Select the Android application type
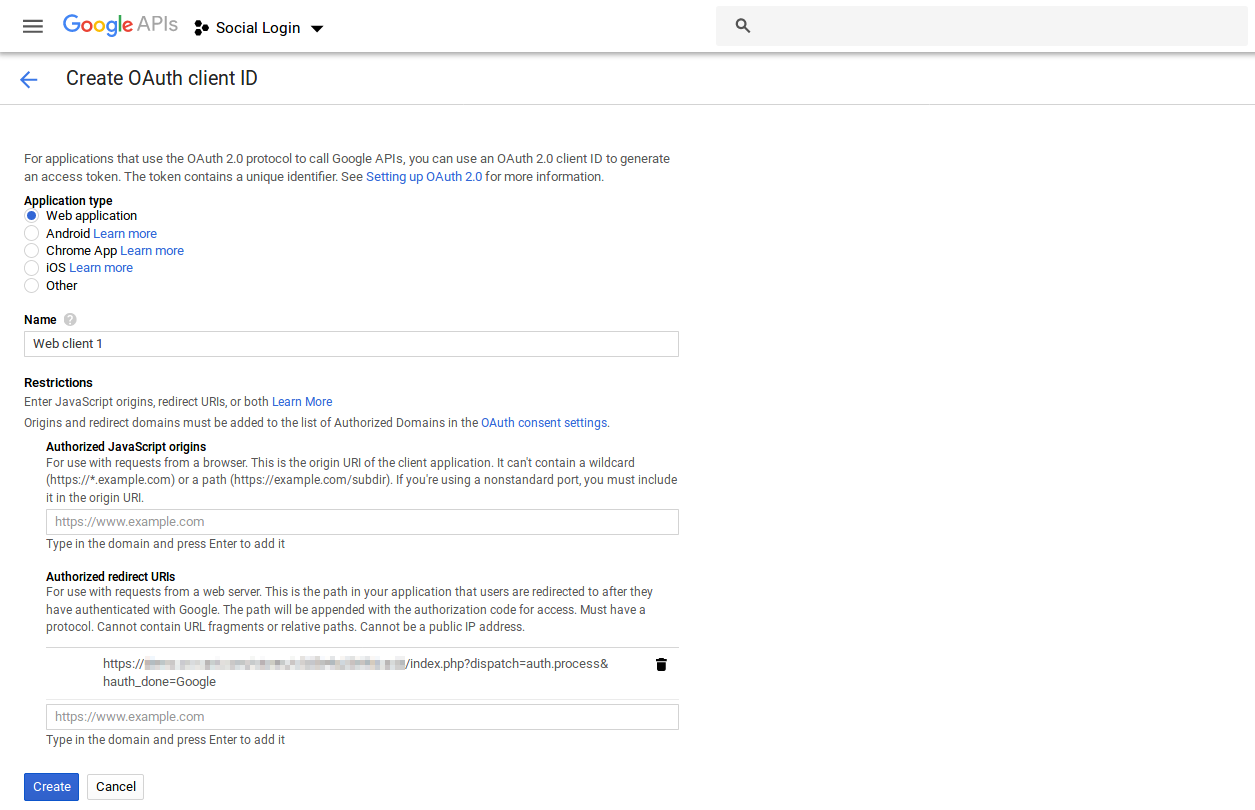1255x810 pixels. coord(31,233)
